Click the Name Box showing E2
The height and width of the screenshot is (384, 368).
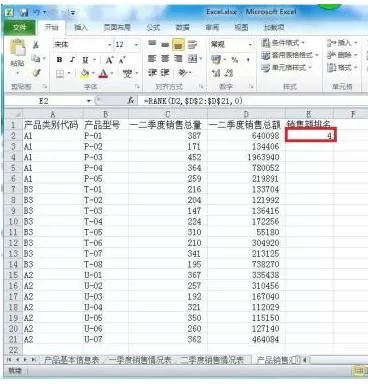(44, 101)
